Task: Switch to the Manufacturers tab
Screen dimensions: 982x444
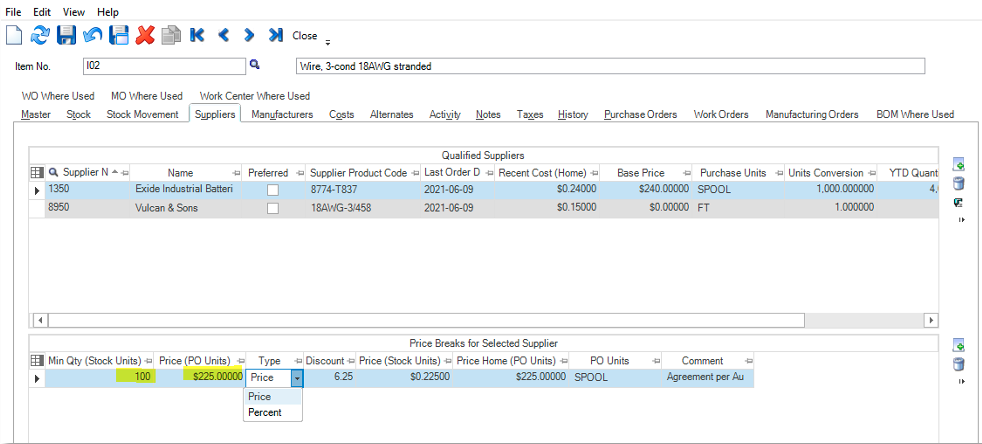Action: click(282, 114)
